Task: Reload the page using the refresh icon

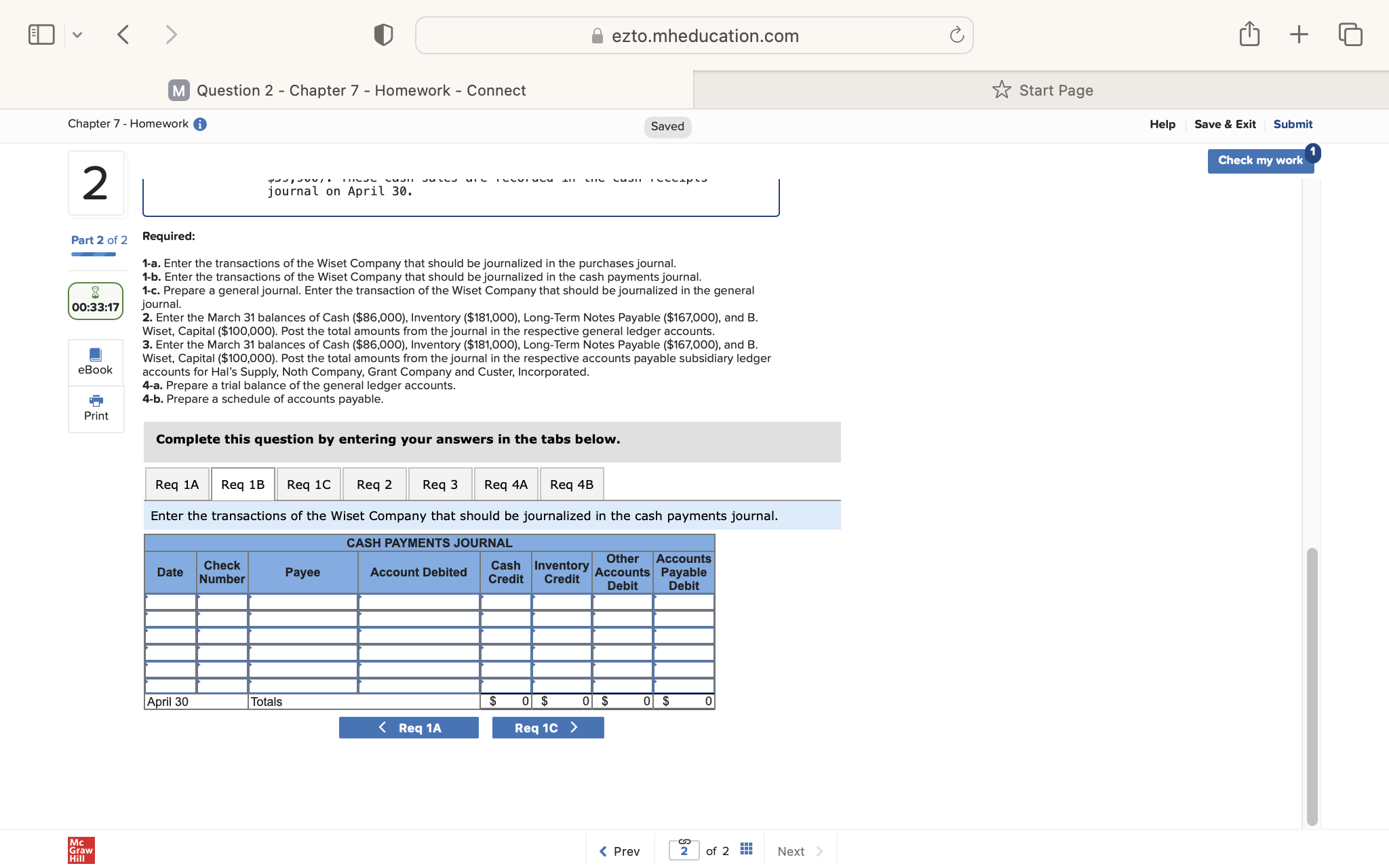Action: click(956, 35)
